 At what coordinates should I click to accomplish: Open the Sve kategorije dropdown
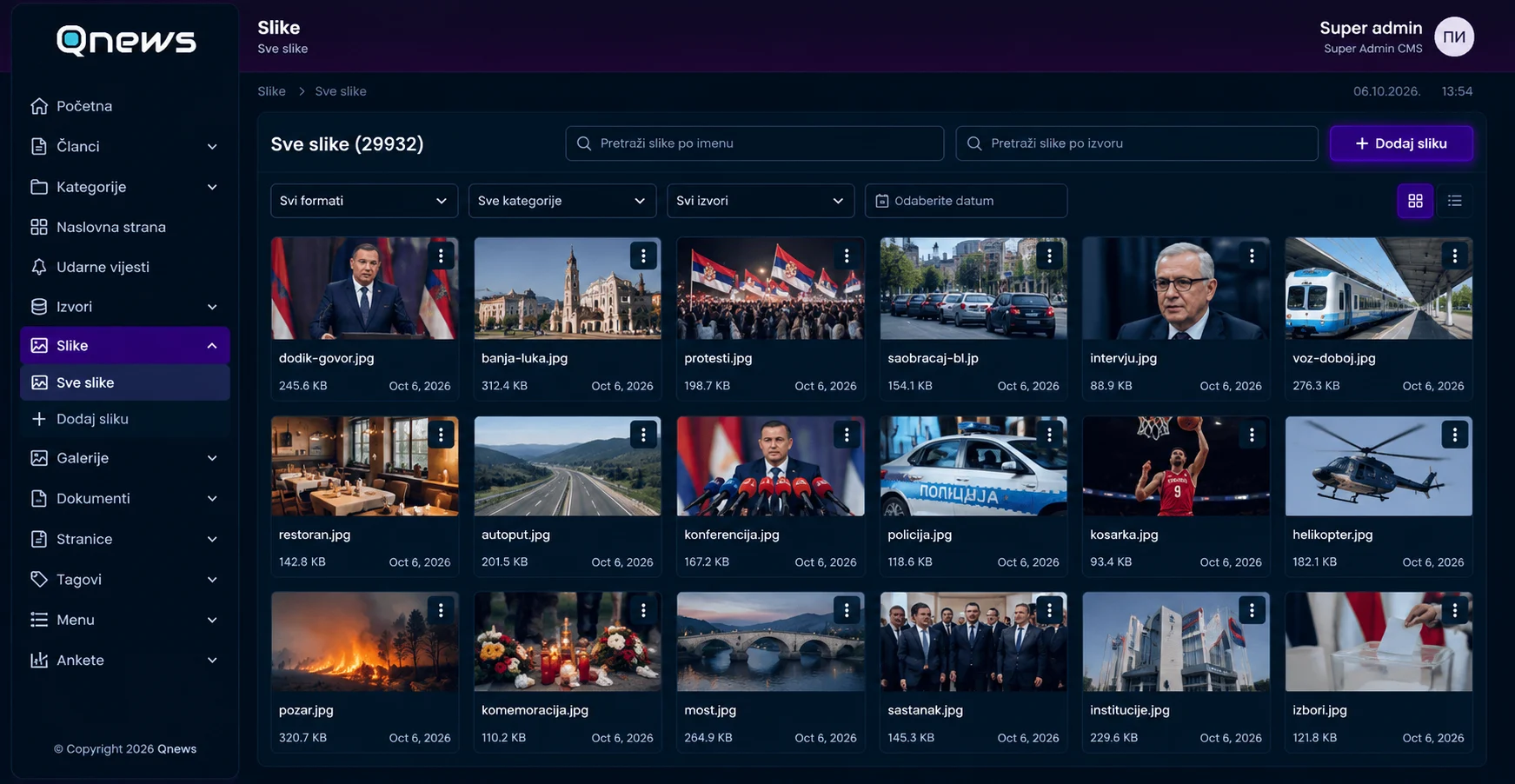562,201
